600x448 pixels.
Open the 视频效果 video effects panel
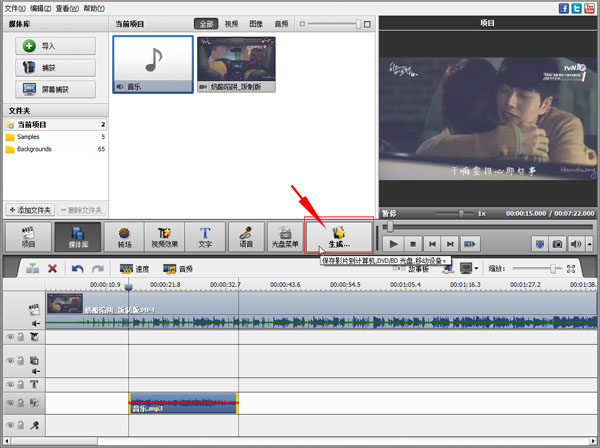tap(164, 236)
